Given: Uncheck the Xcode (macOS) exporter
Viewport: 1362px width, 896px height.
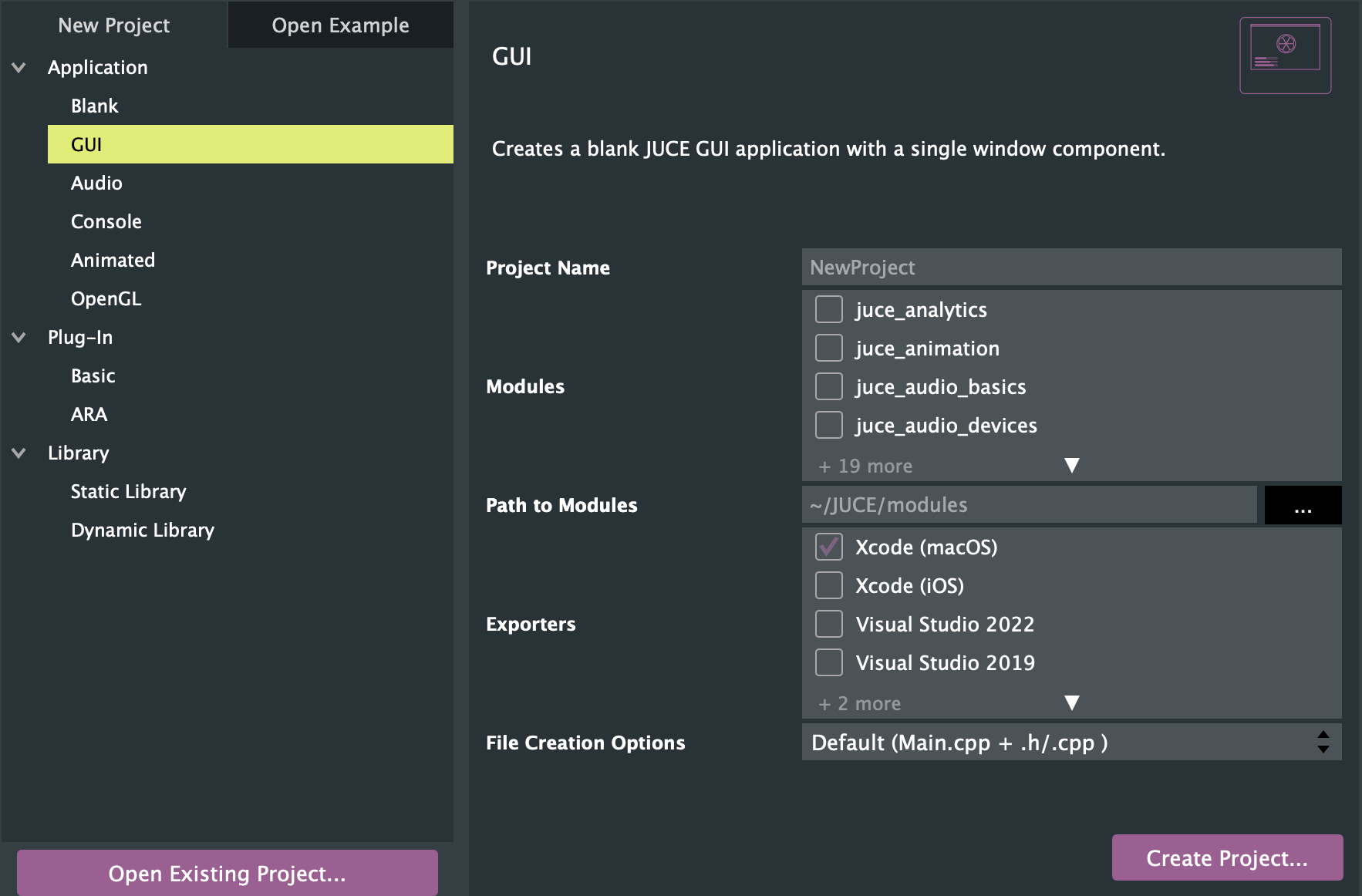Looking at the screenshot, I should pos(829,547).
